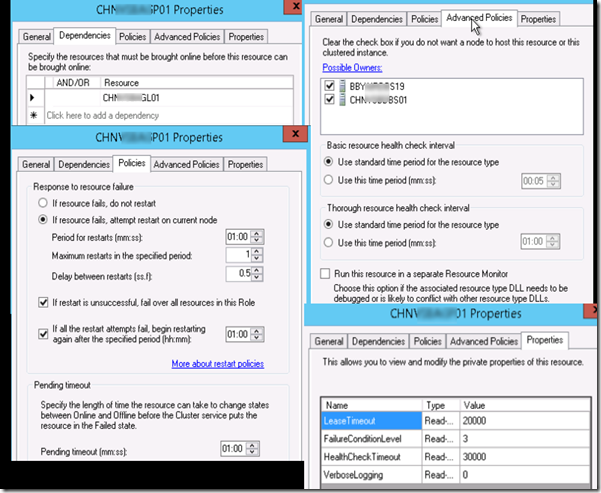Viewport: 601px width, 493px height.
Task: Enable Run this resource in a separate Resource Monitor
Action: tap(325, 274)
